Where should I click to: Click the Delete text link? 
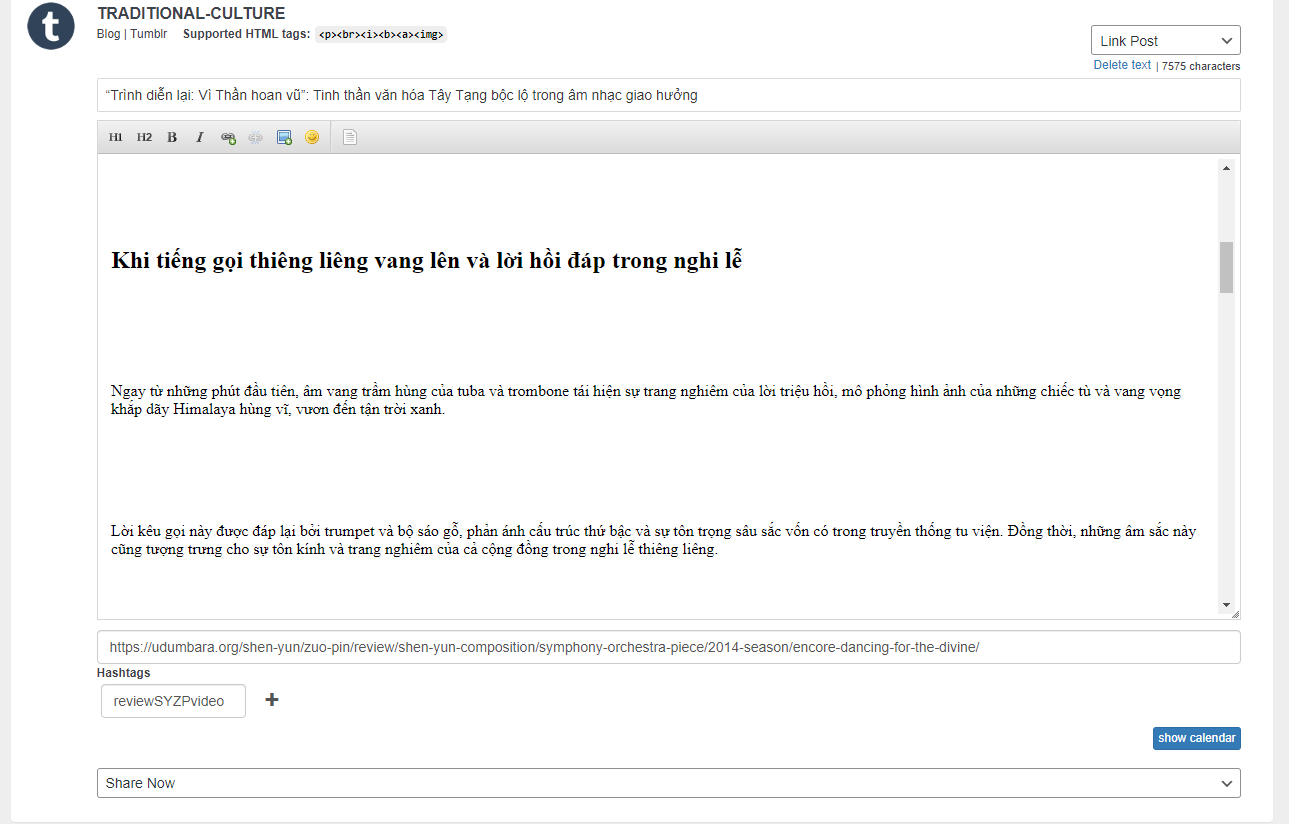1122,65
